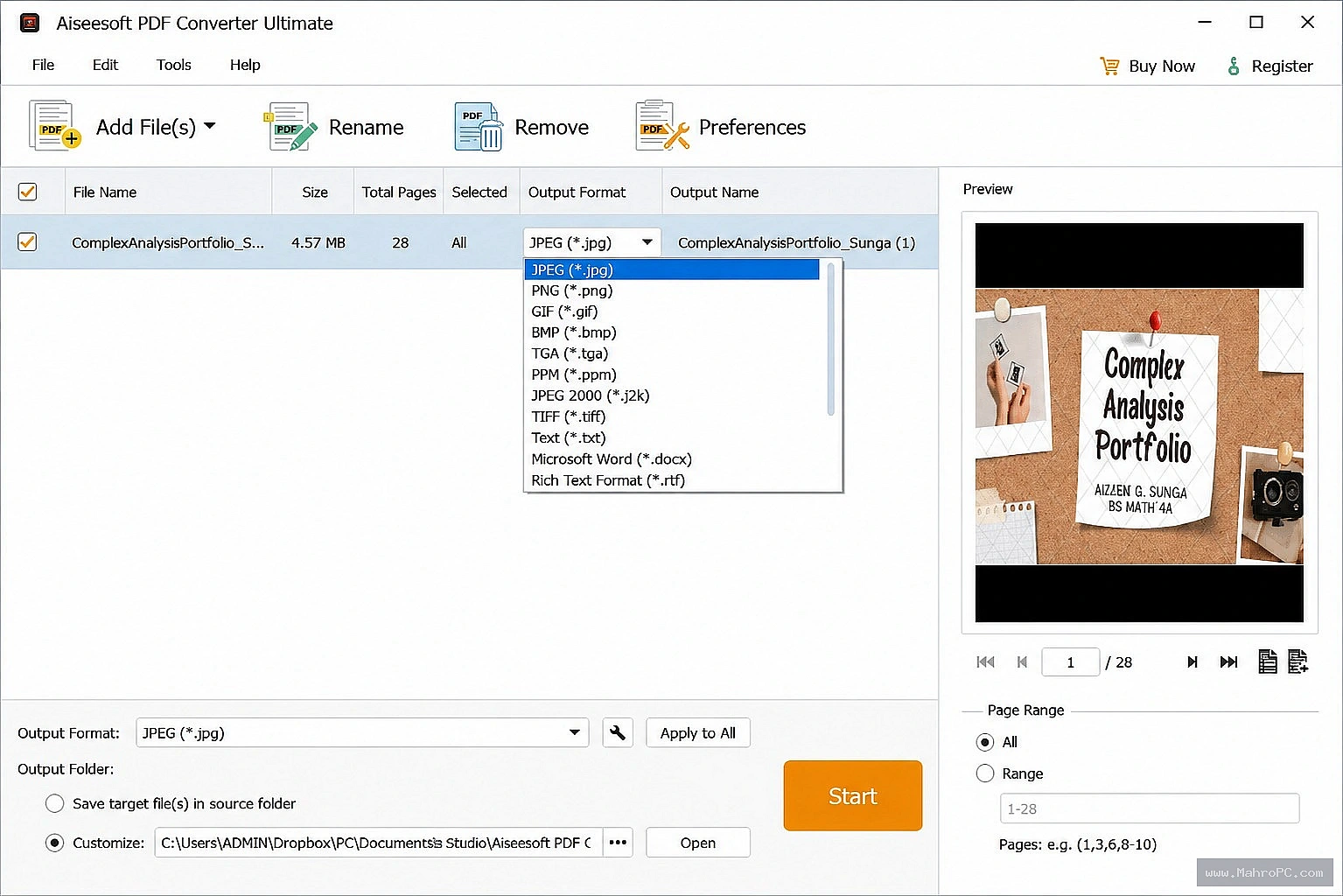1343x896 pixels.
Task: Select Save target file(s) in source folder
Action: (x=54, y=803)
